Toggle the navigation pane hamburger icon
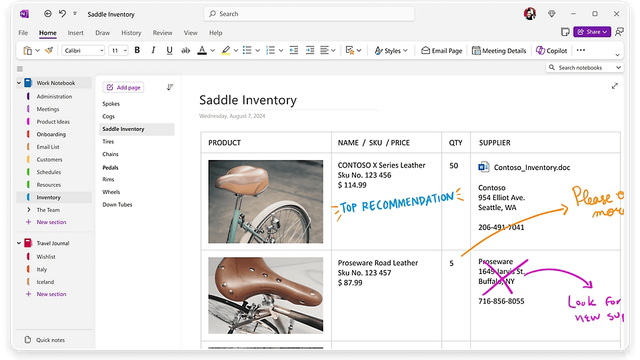The height and width of the screenshot is (360, 640). pyautogui.click(x=20, y=69)
